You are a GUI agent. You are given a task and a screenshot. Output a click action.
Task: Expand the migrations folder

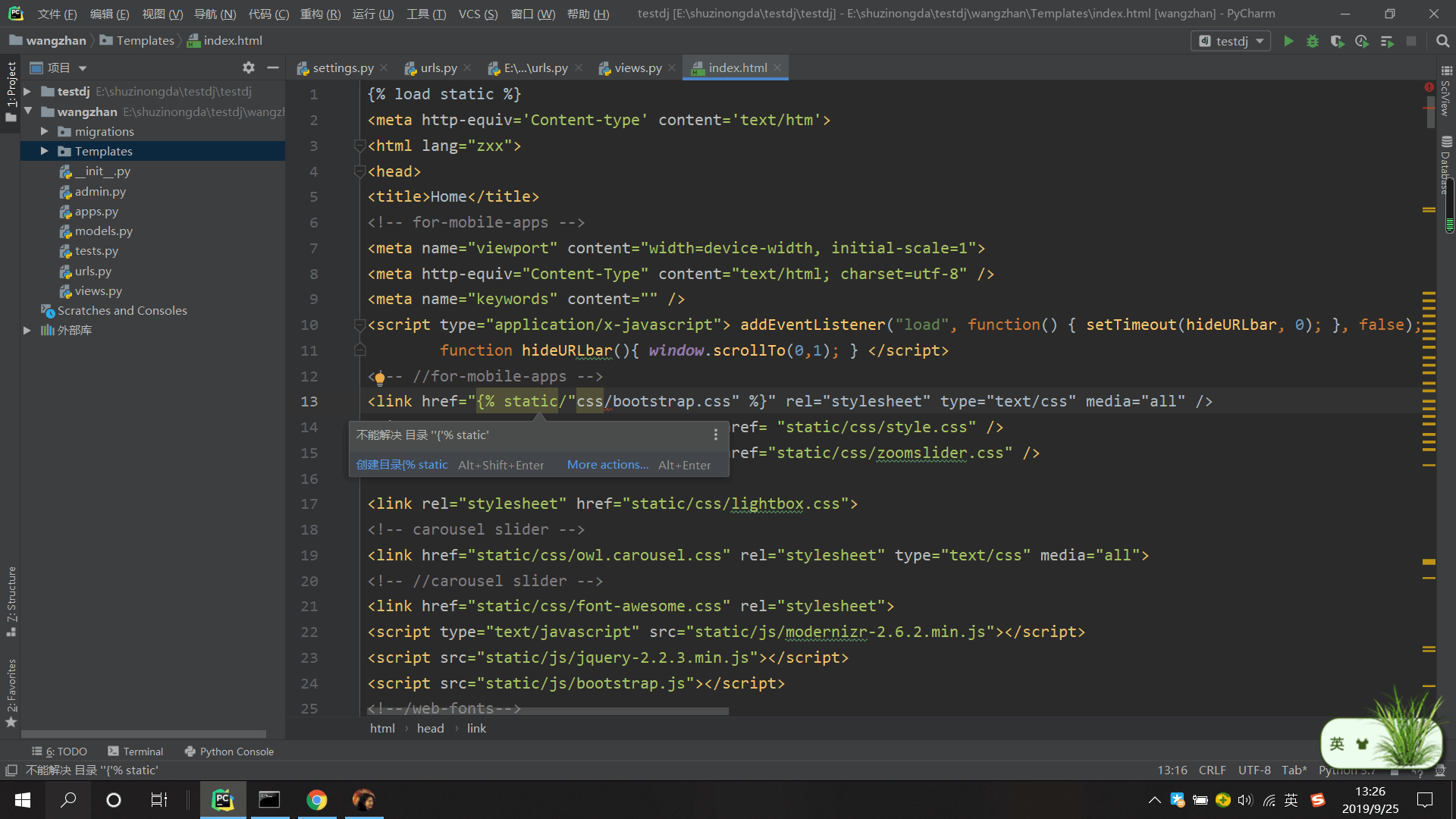point(45,131)
